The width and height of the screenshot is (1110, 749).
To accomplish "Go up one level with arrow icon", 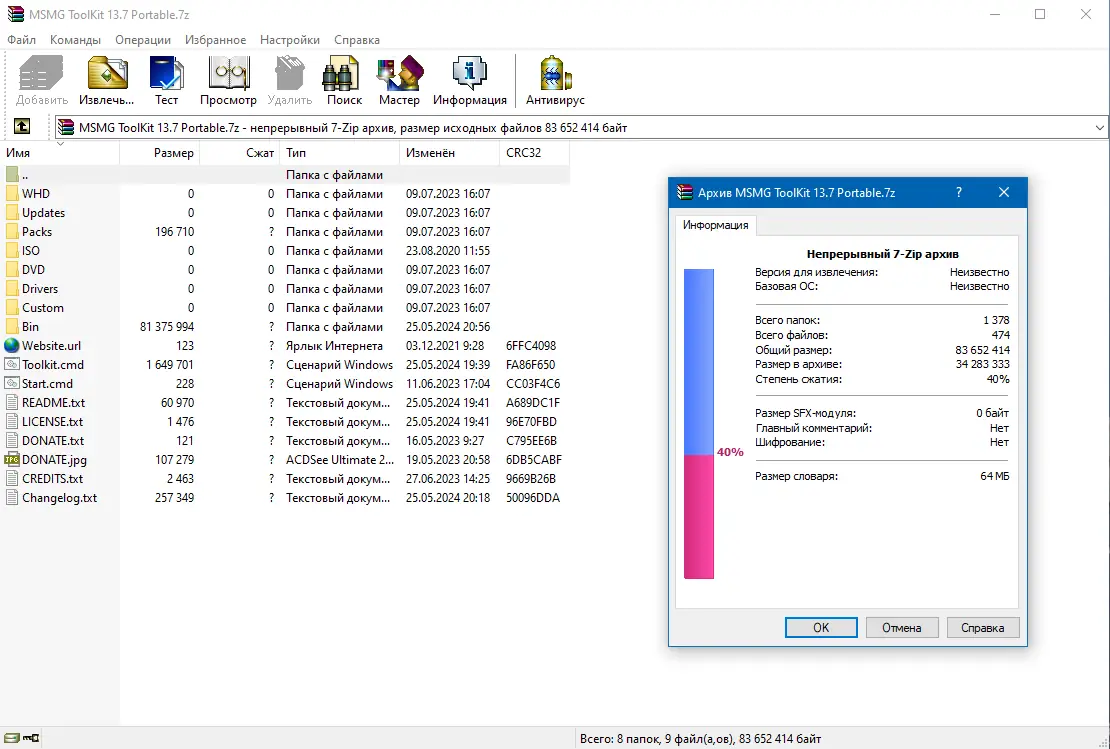I will [22, 127].
